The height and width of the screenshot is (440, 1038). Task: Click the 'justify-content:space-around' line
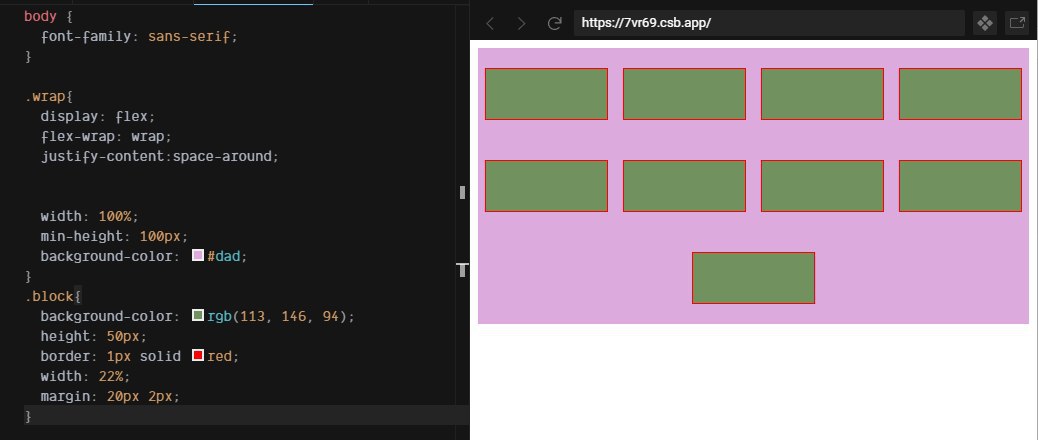[160, 156]
